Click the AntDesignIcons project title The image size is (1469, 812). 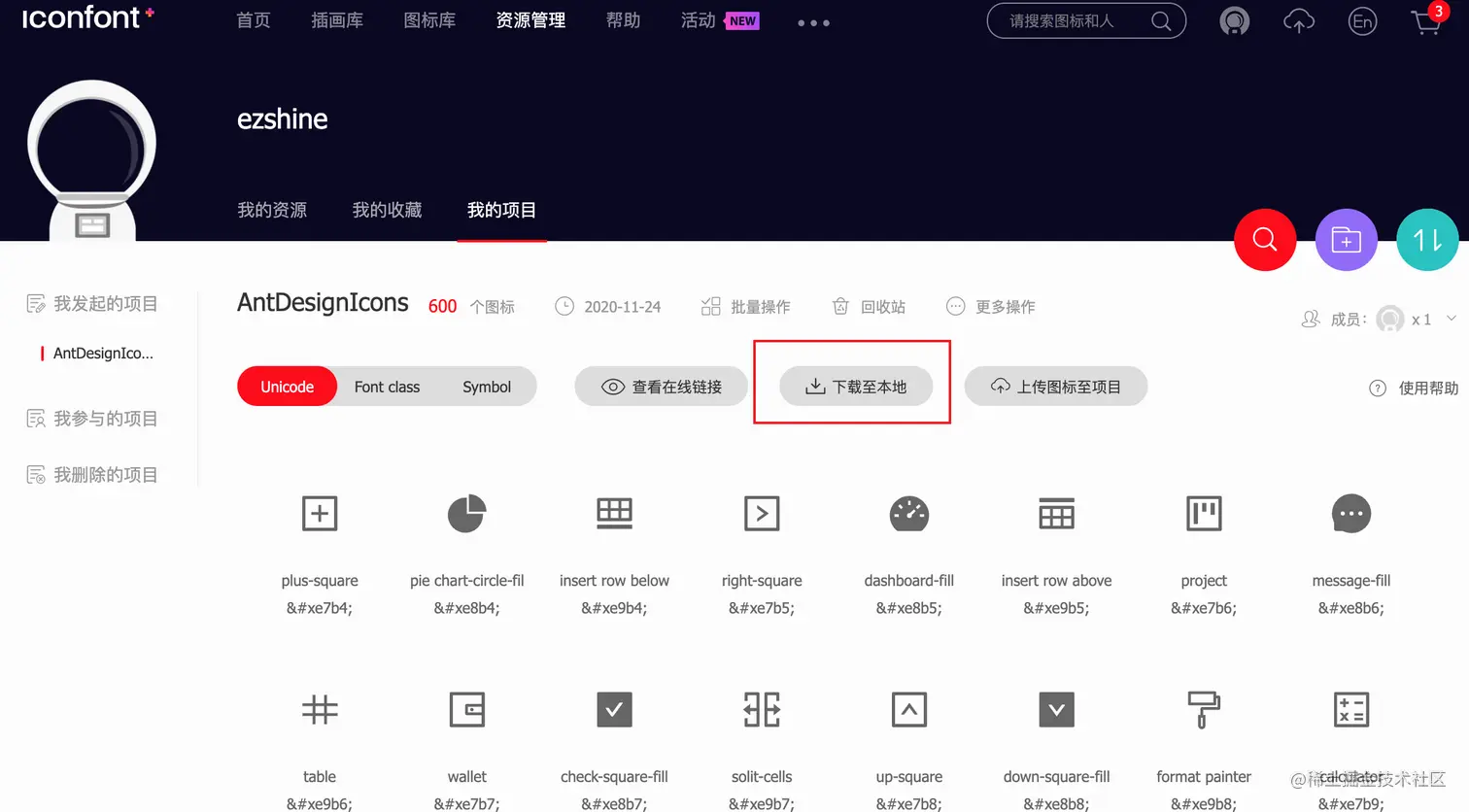(x=323, y=303)
